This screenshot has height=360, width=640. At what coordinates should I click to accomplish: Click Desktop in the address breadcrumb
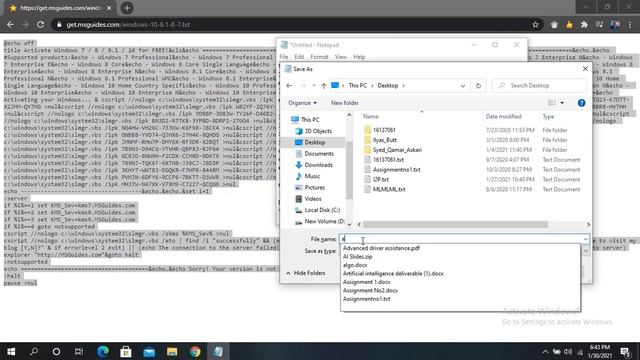click(387, 86)
